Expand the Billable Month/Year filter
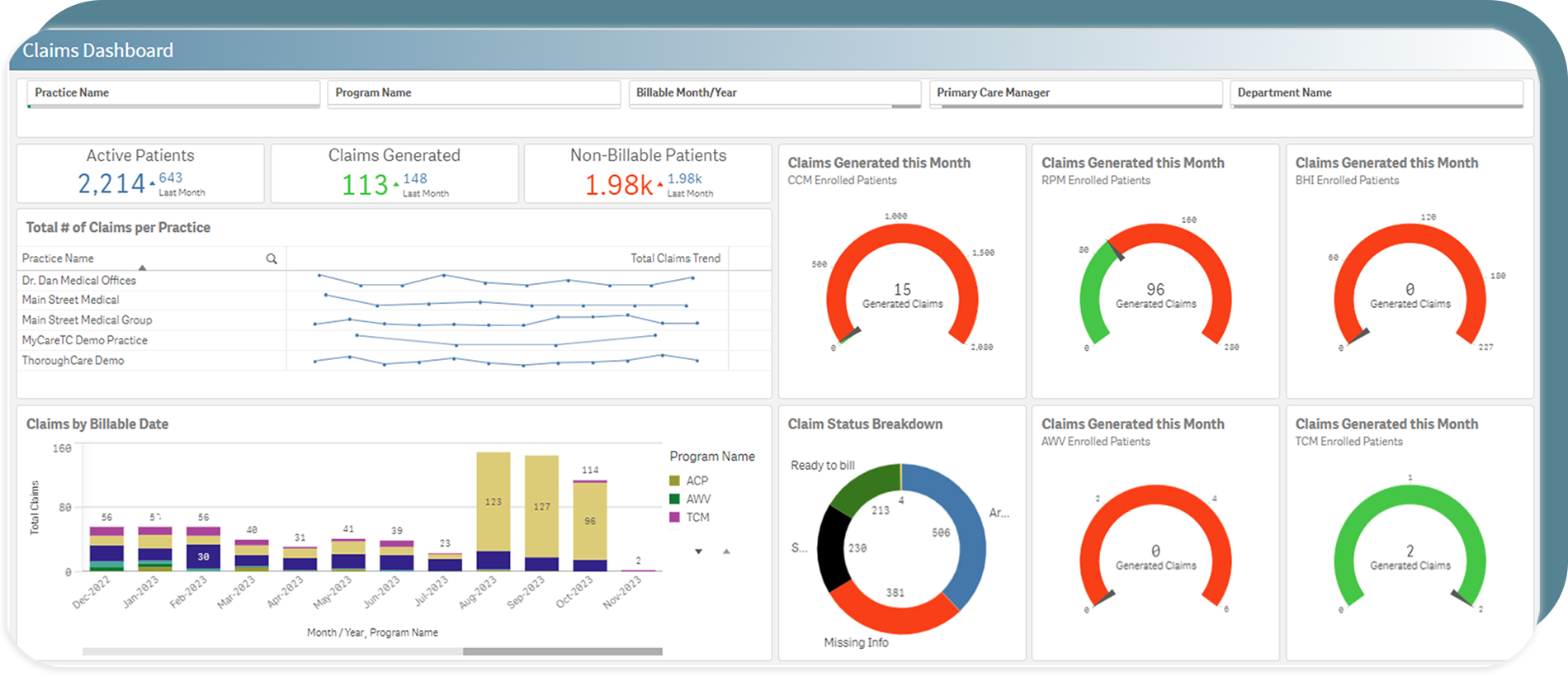Screen dimensions: 1568x677 [x=774, y=93]
